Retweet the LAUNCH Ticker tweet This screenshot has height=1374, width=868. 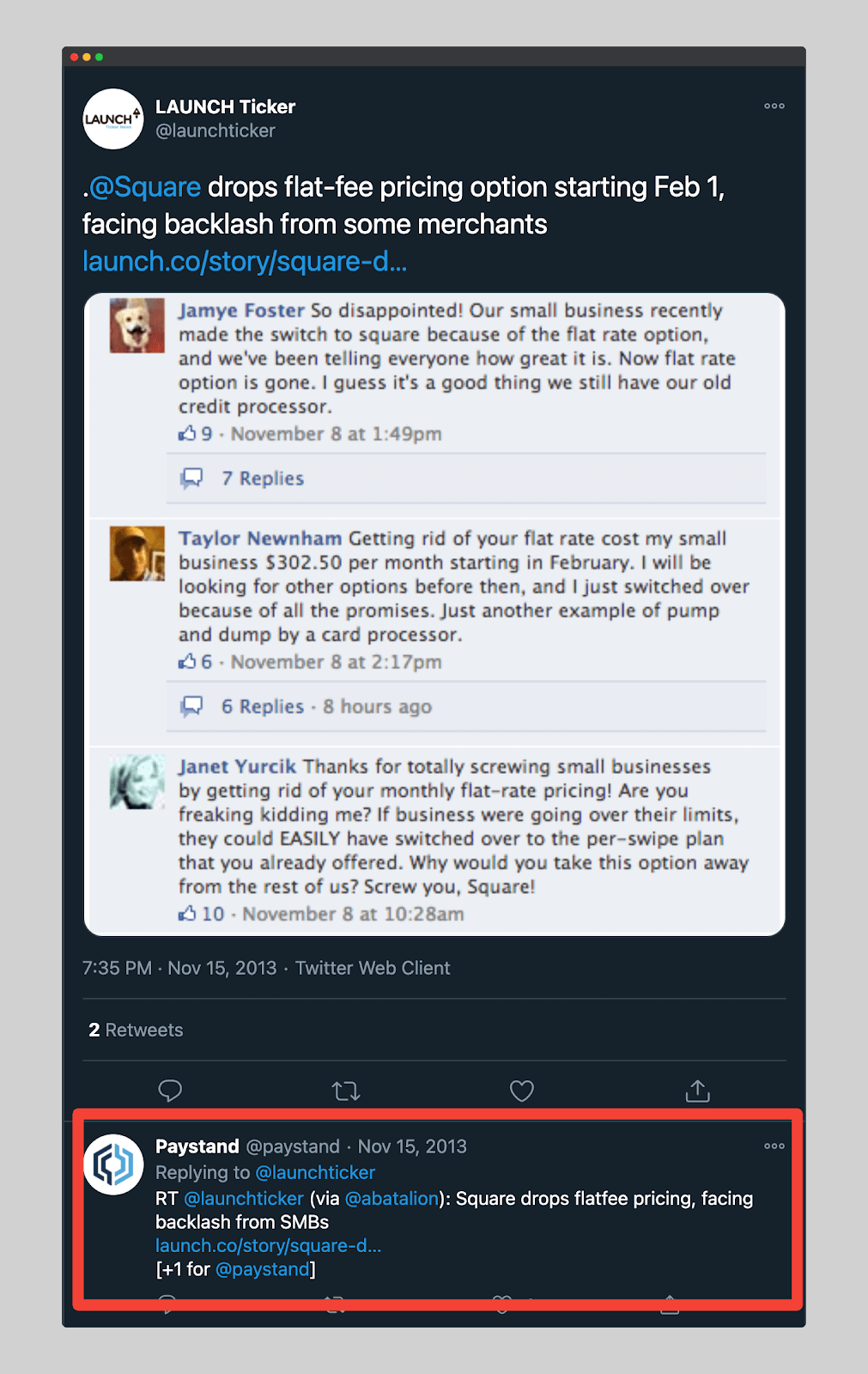click(346, 1091)
